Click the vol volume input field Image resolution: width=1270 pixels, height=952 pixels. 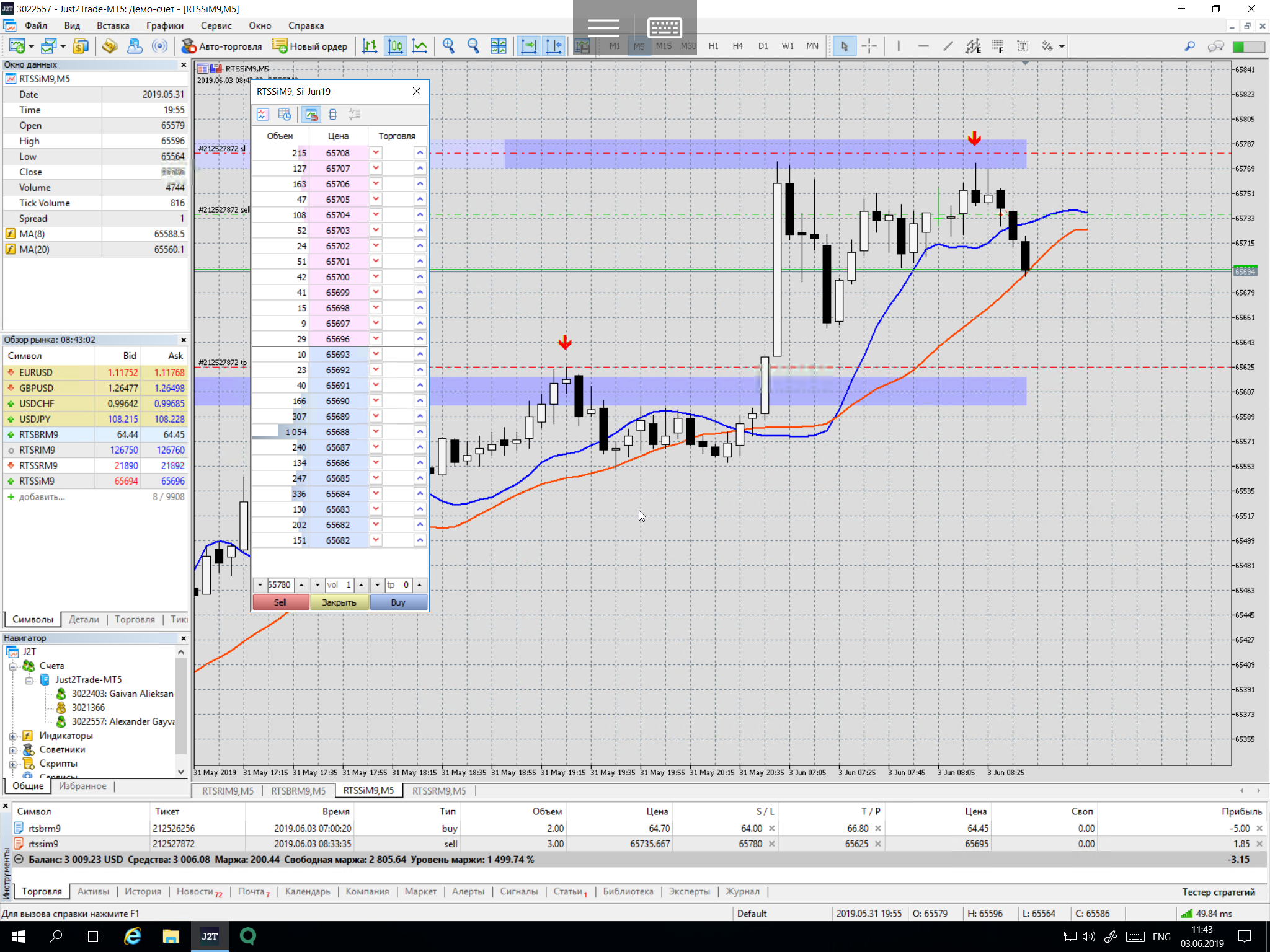pos(340,584)
